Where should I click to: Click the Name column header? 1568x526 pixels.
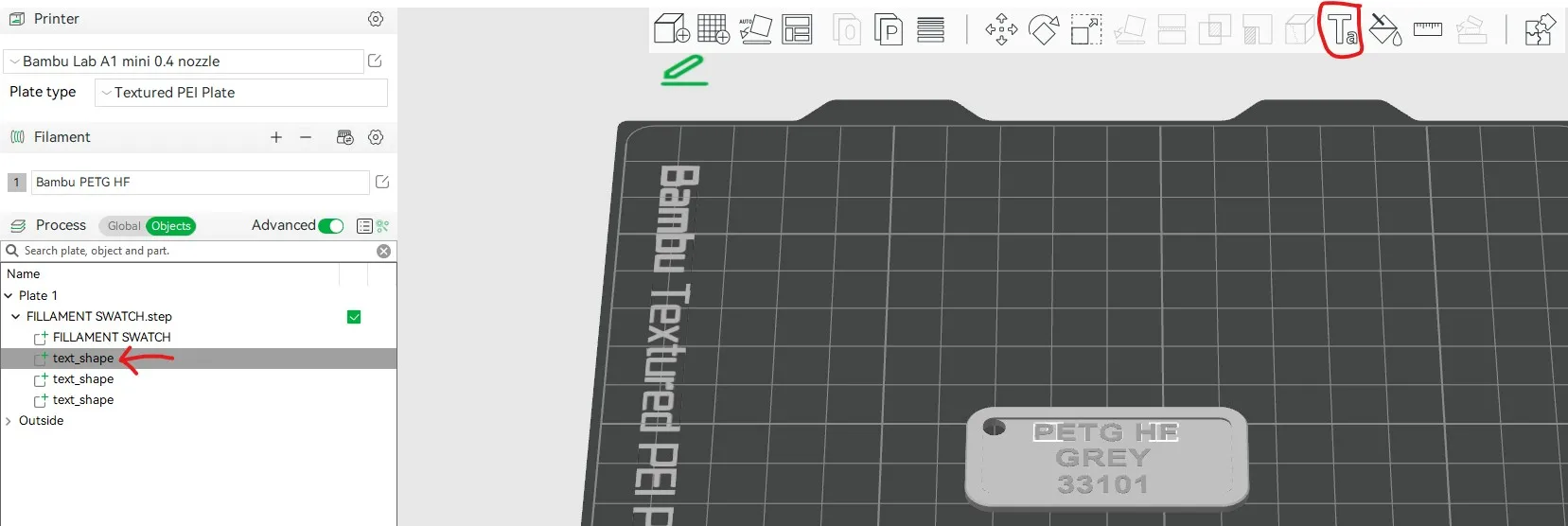(x=24, y=273)
